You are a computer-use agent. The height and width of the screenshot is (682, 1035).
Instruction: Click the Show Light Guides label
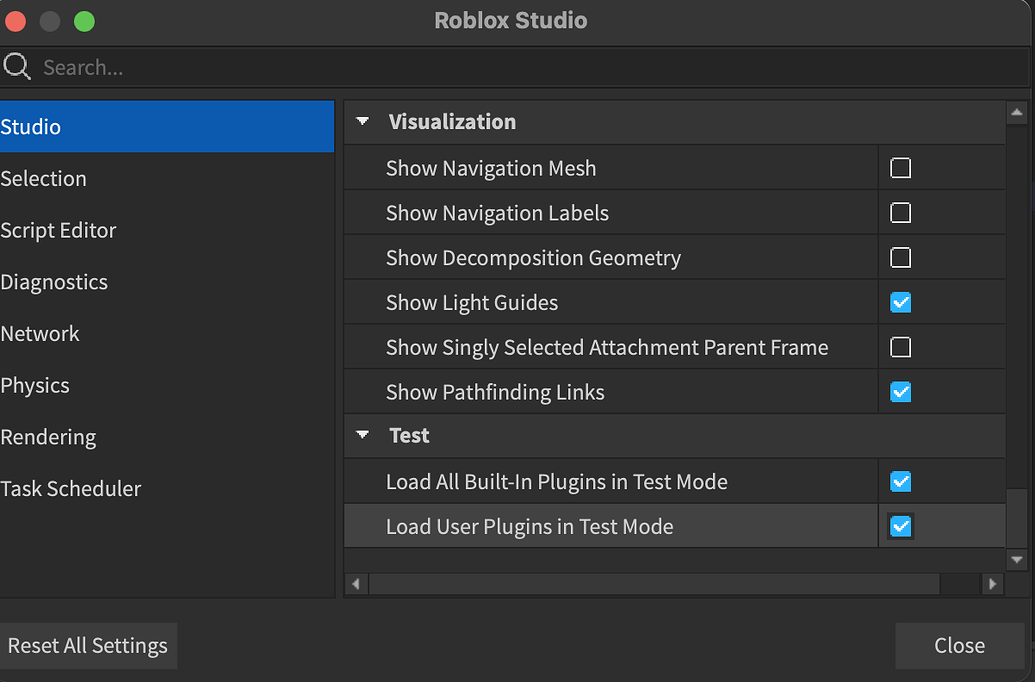pos(472,303)
